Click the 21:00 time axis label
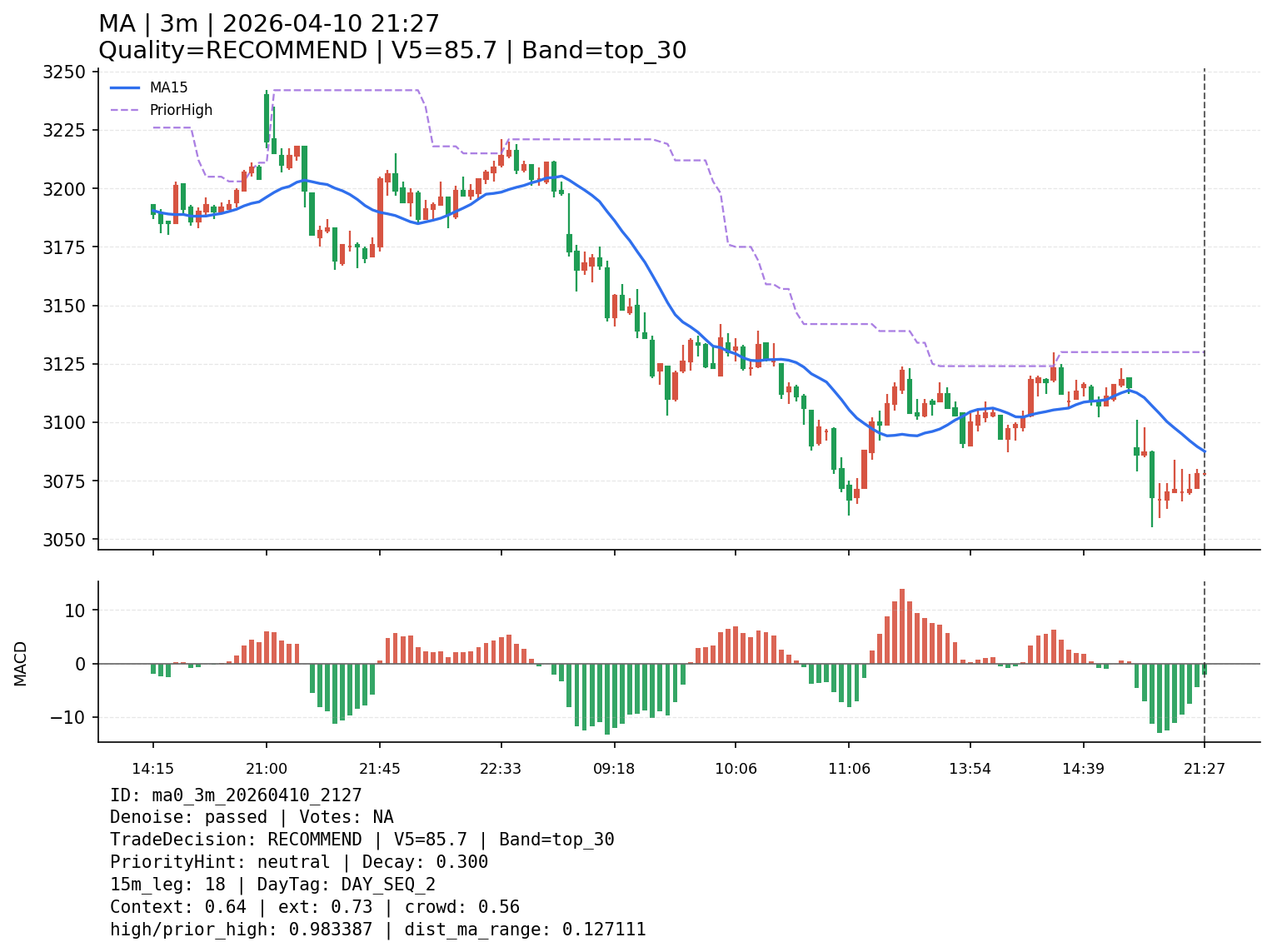Viewport: 1272px width, 952px height. click(267, 769)
